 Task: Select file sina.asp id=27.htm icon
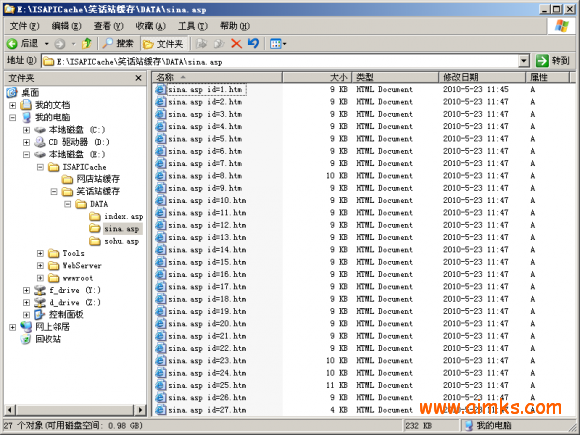[x=161, y=410]
